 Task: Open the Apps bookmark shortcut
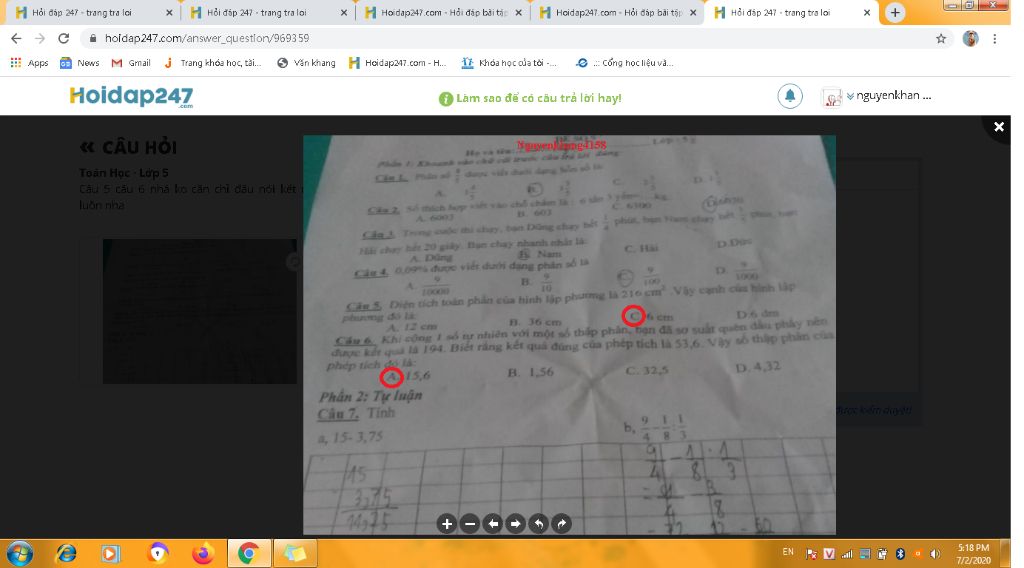tap(29, 63)
